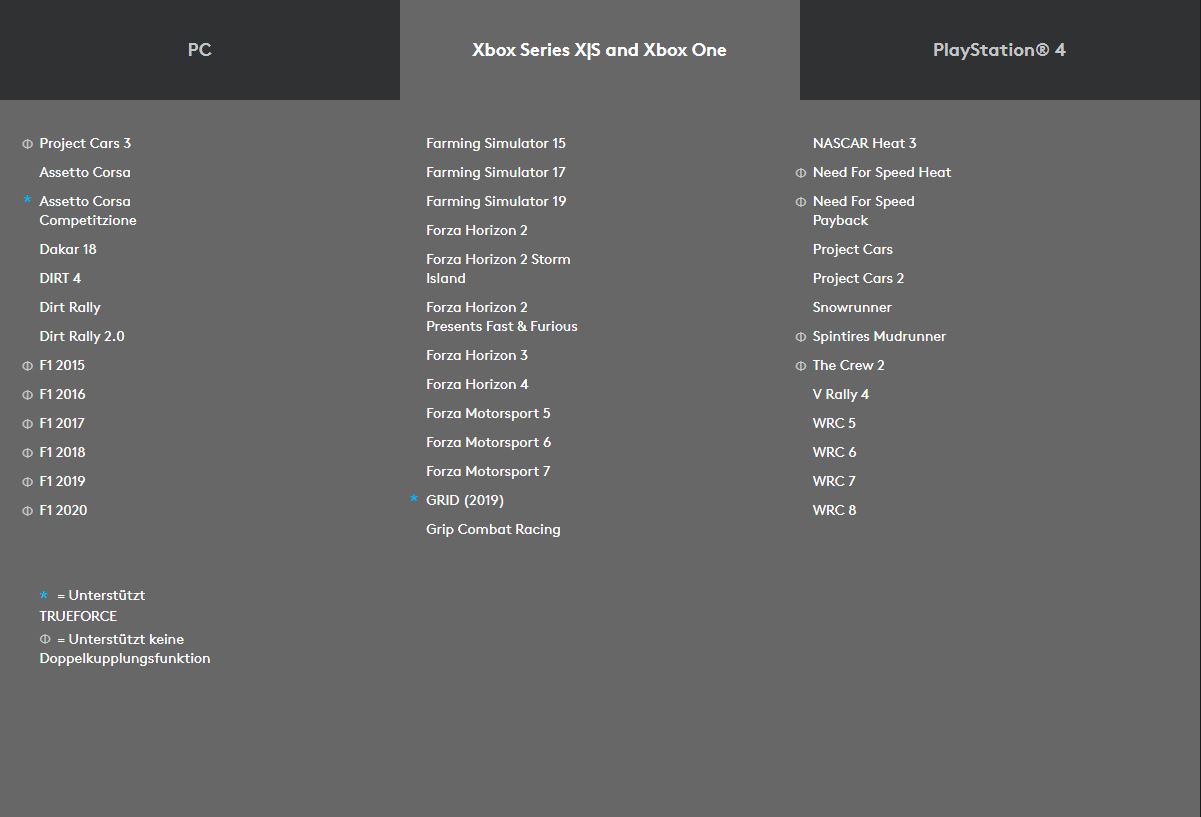Select WRC 8 in the games list
This screenshot has height=817, width=1201.
834,510
